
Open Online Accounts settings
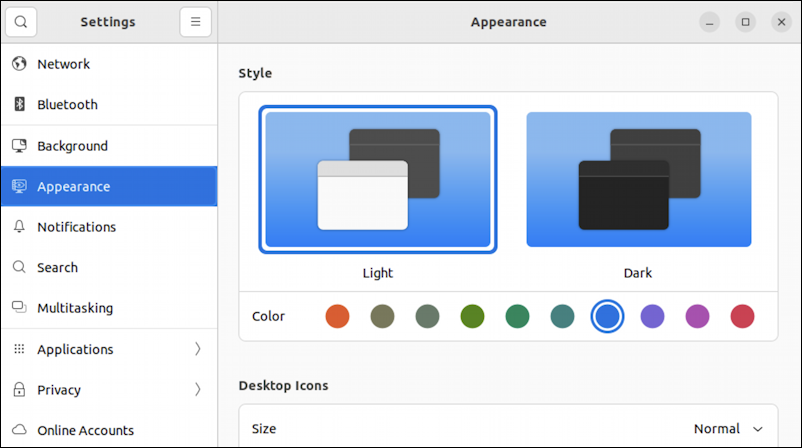click(109, 430)
